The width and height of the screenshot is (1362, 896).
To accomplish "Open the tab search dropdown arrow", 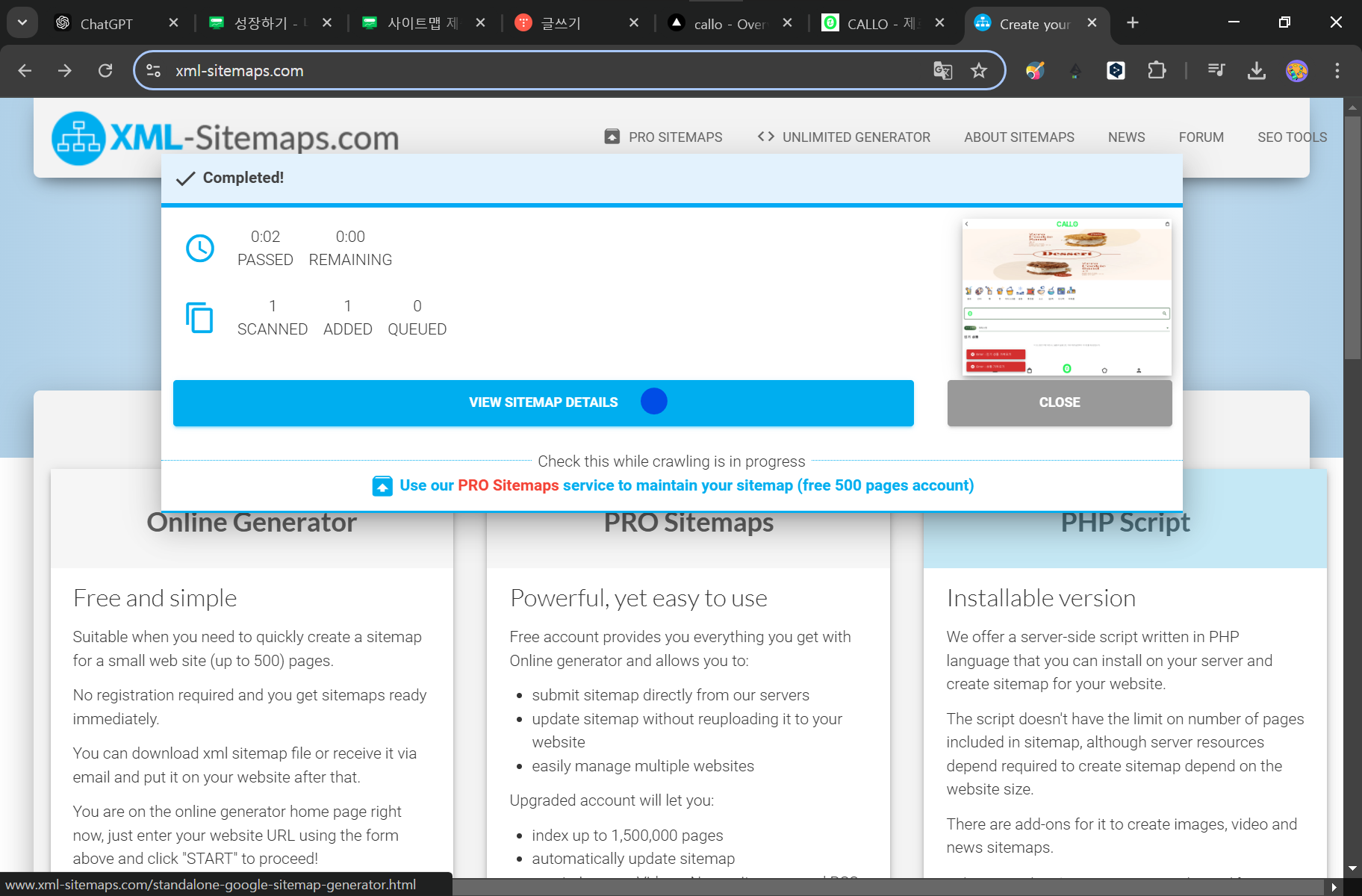I will coord(22,22).
